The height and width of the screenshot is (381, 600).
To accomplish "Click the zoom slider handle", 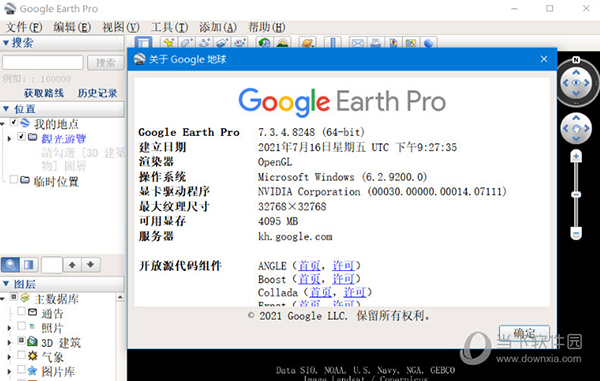I will coord(576,195).
